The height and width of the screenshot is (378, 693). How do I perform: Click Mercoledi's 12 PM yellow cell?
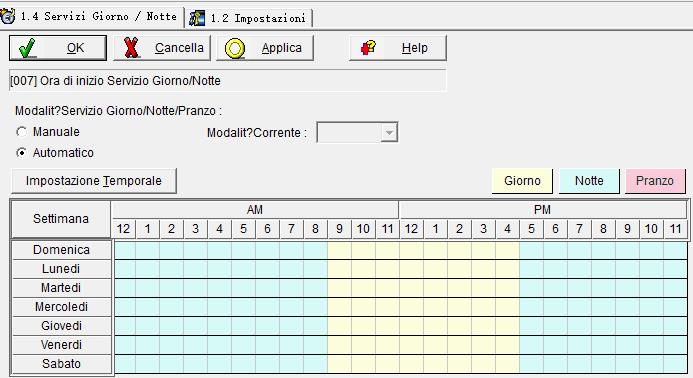click(x=411, y=307)
